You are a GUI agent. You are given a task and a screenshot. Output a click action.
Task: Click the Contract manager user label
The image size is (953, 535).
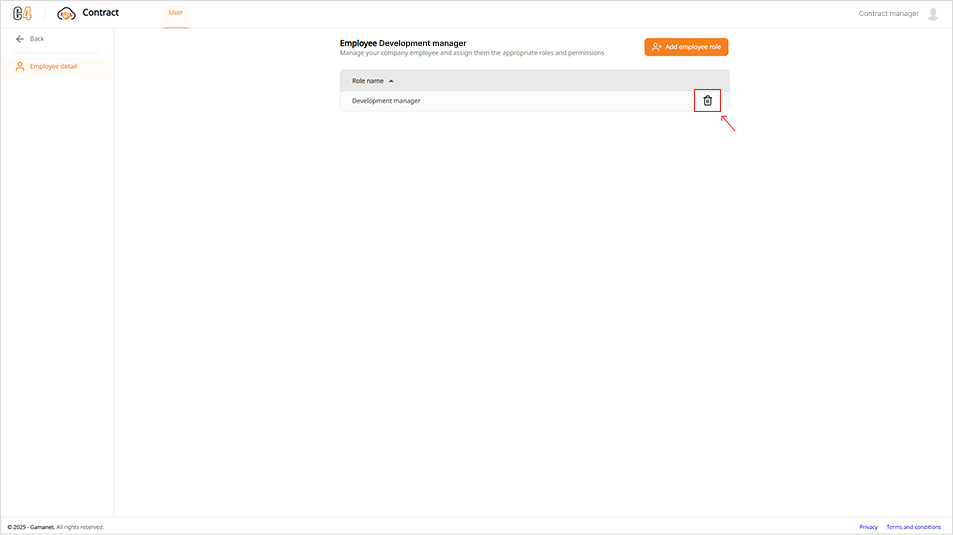(888, 13)
